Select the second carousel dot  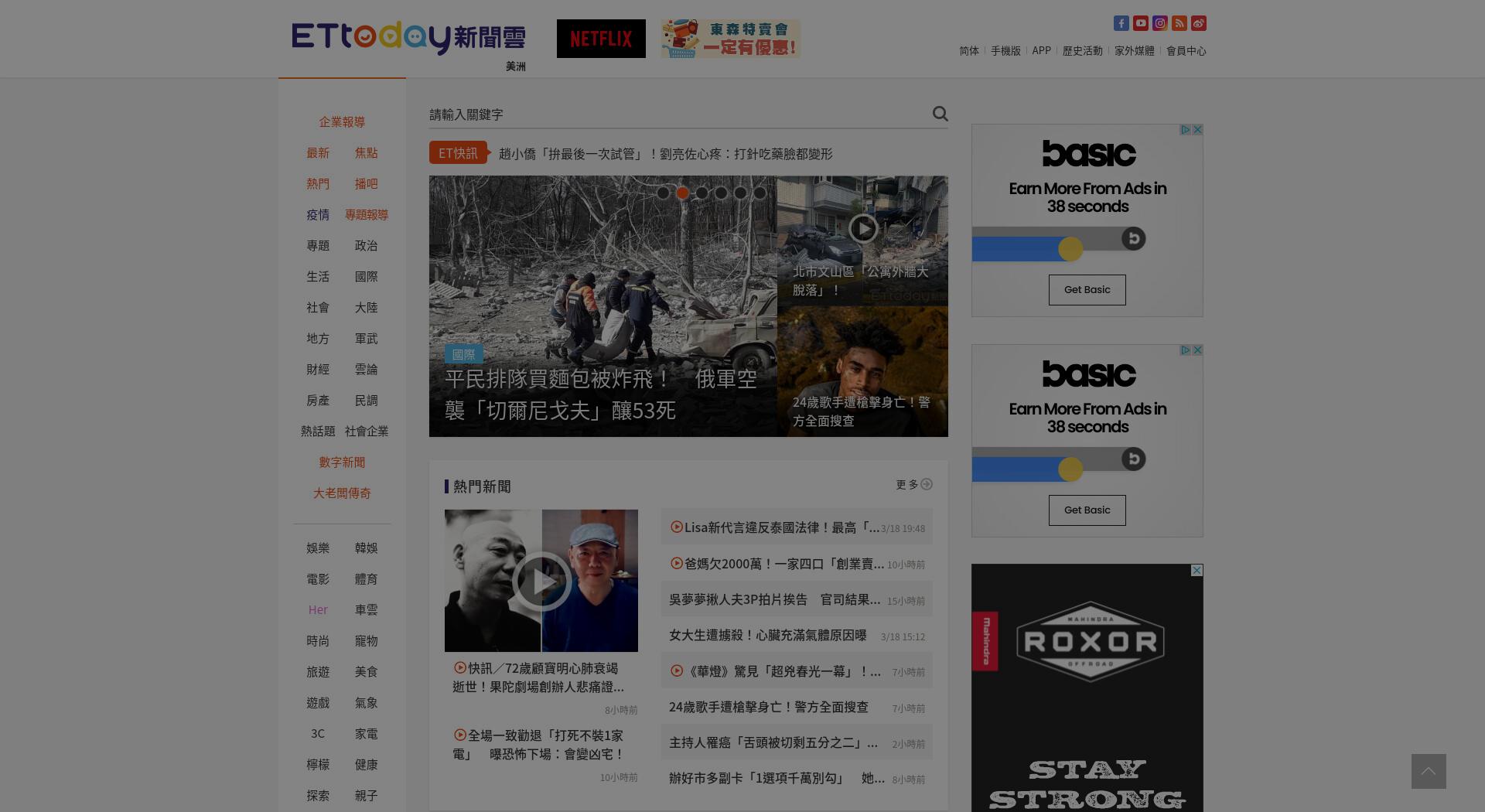click(682, 193)
